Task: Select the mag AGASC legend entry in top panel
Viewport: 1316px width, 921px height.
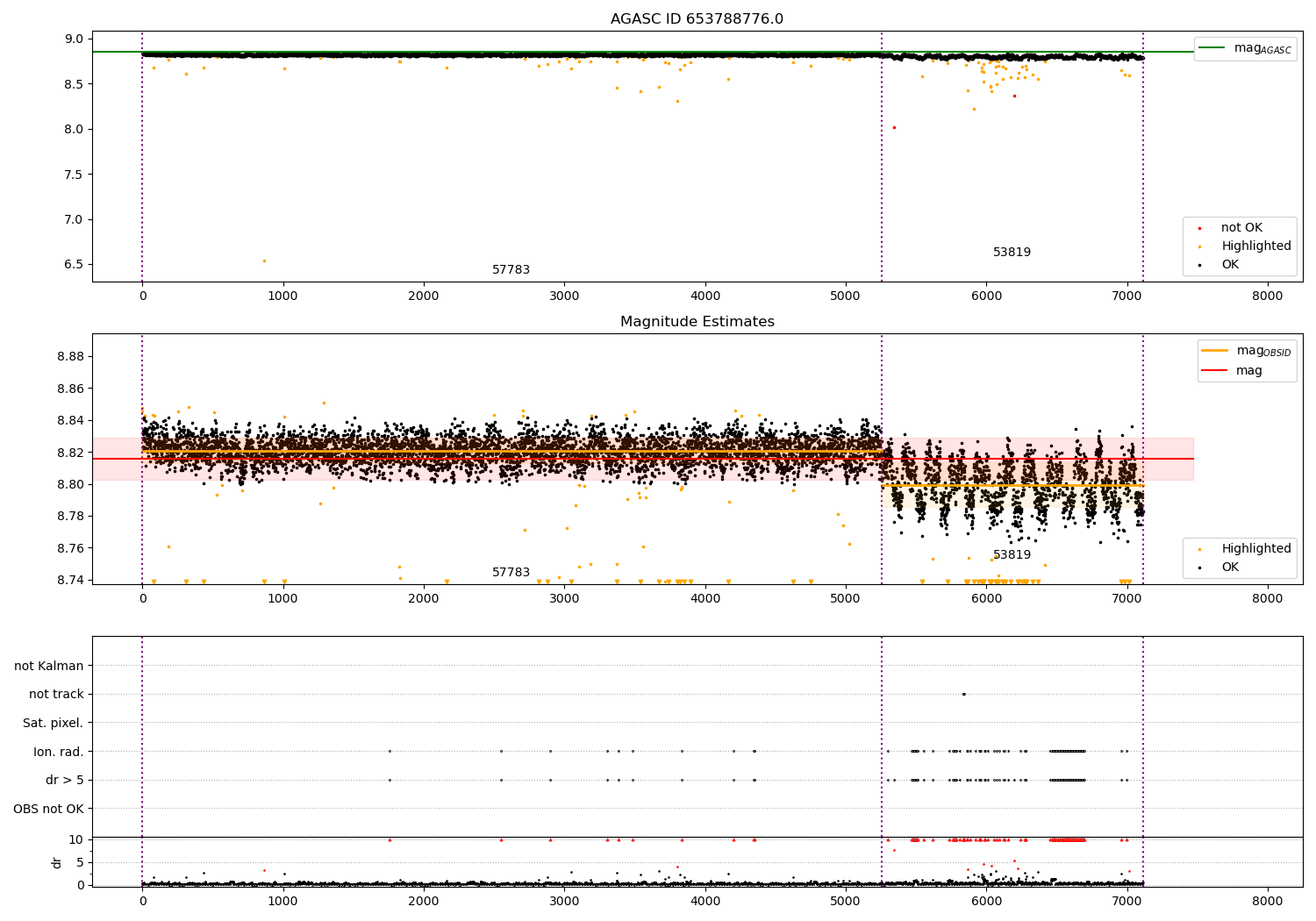Action: (1246, 48)
